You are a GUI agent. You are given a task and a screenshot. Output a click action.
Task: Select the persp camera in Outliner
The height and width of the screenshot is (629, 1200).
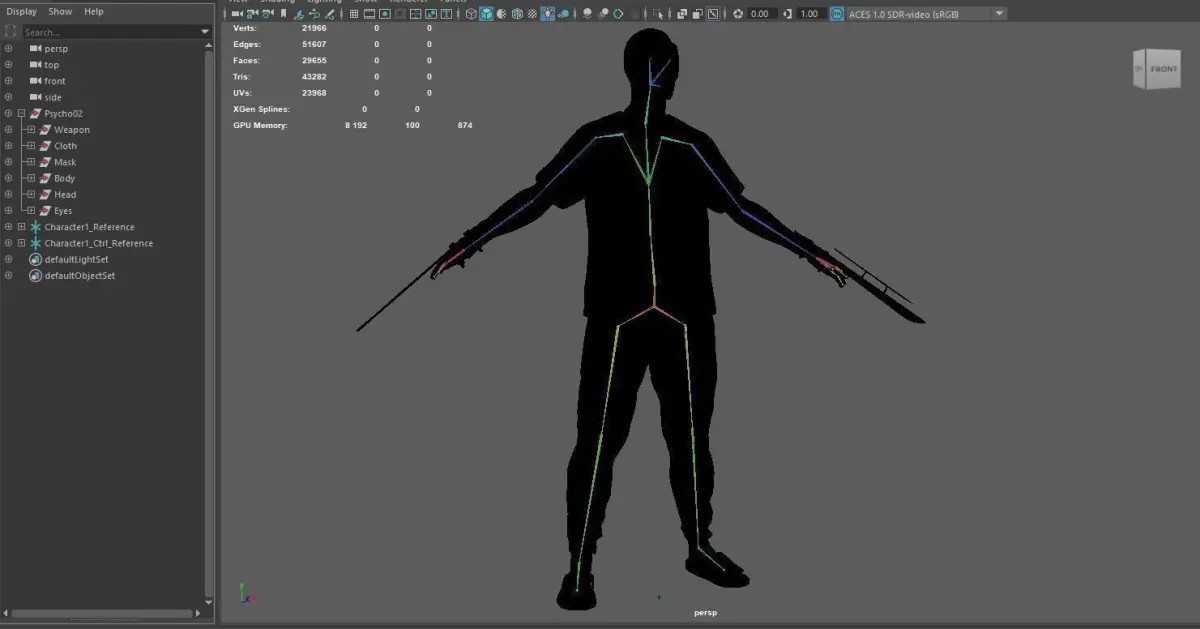pos(56,48)
